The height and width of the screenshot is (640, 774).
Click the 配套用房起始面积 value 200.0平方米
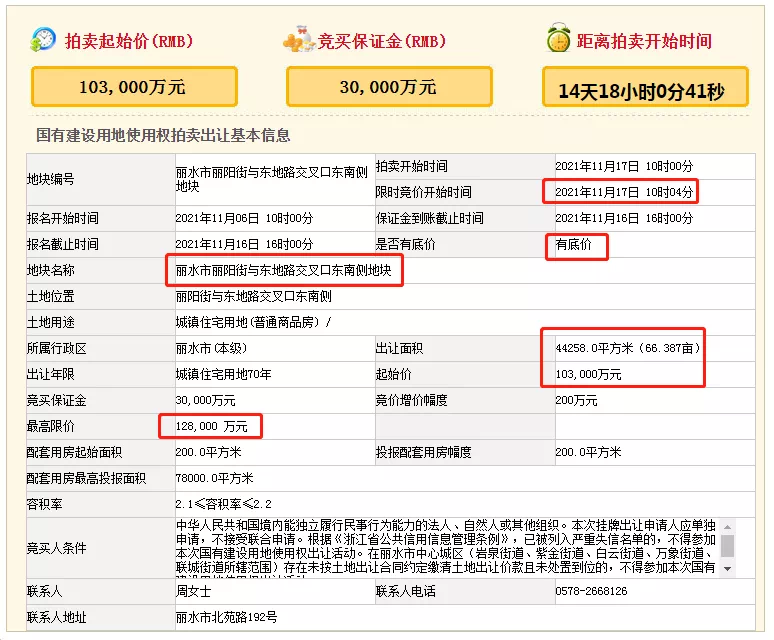pyautogui.click(x=208, y=452)
